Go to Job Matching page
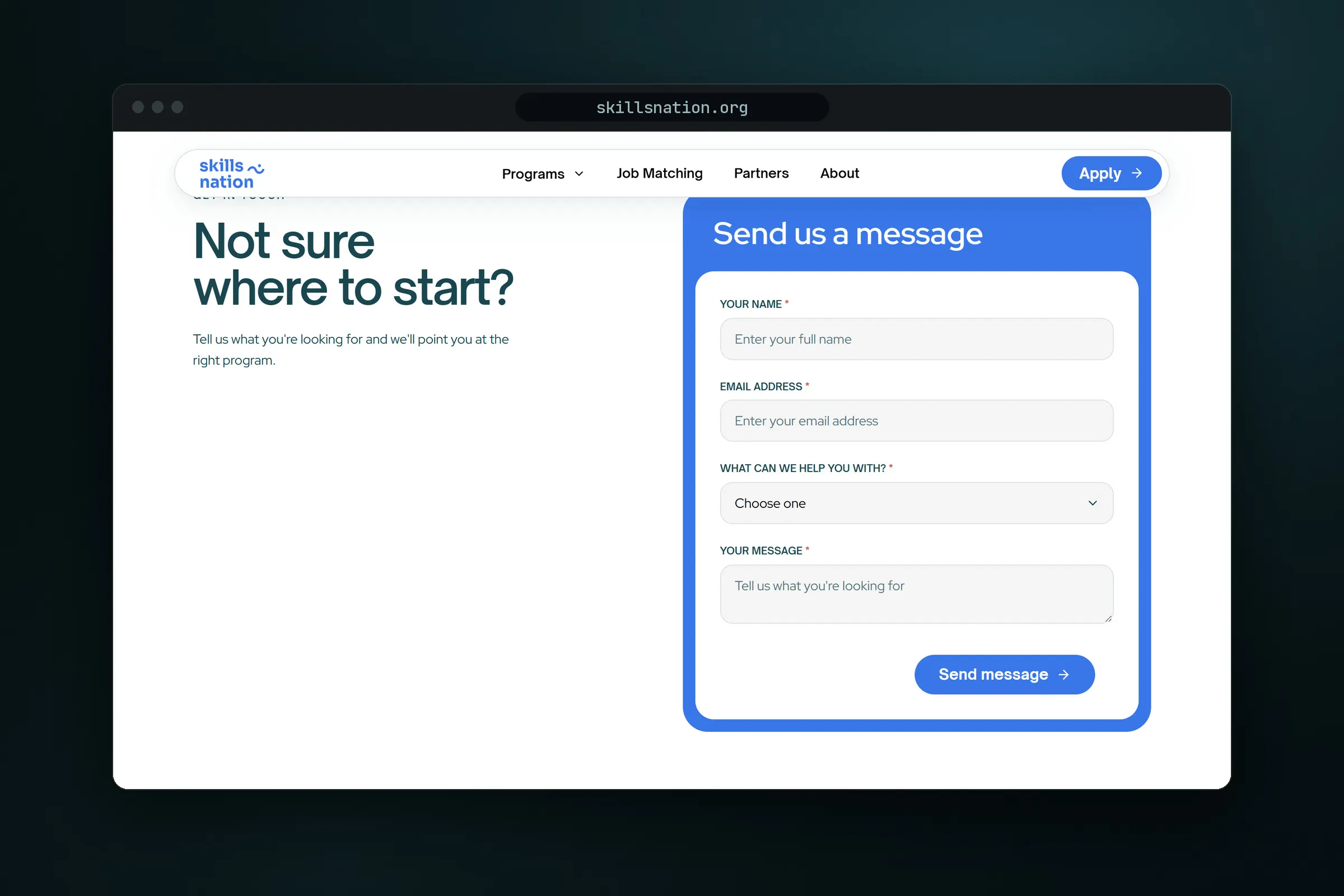Image resolution: width=1344 pixels, height=896 pixels. 660,173
